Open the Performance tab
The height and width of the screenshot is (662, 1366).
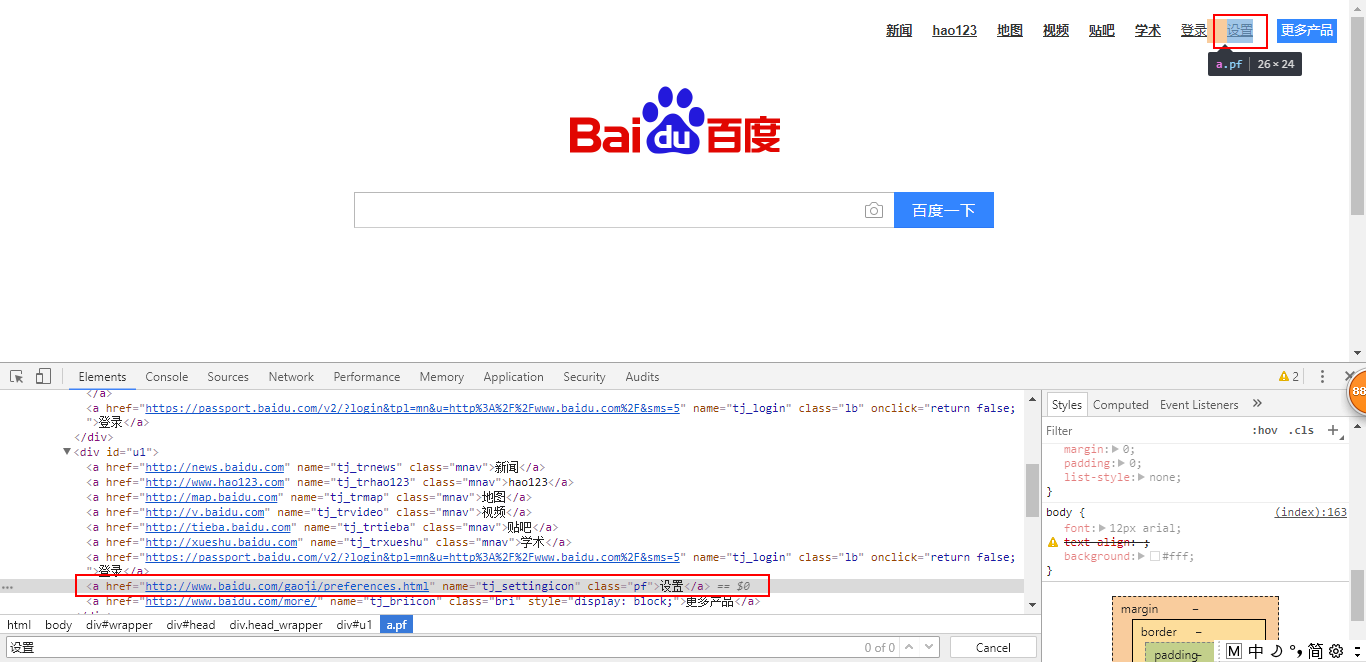tap(367, 377)
